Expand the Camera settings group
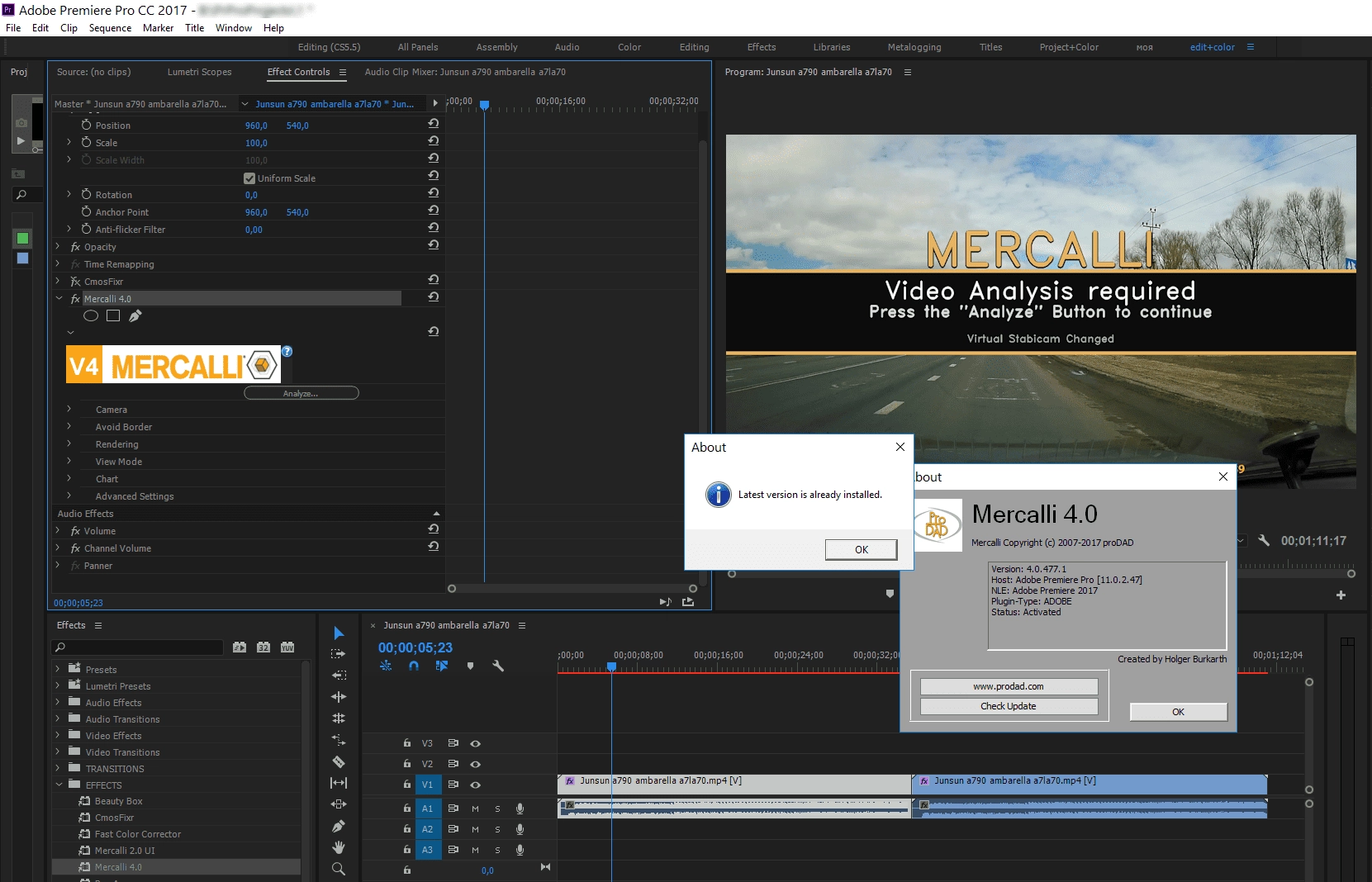The height and width of the screenshot is (882, 1372). 69,409
